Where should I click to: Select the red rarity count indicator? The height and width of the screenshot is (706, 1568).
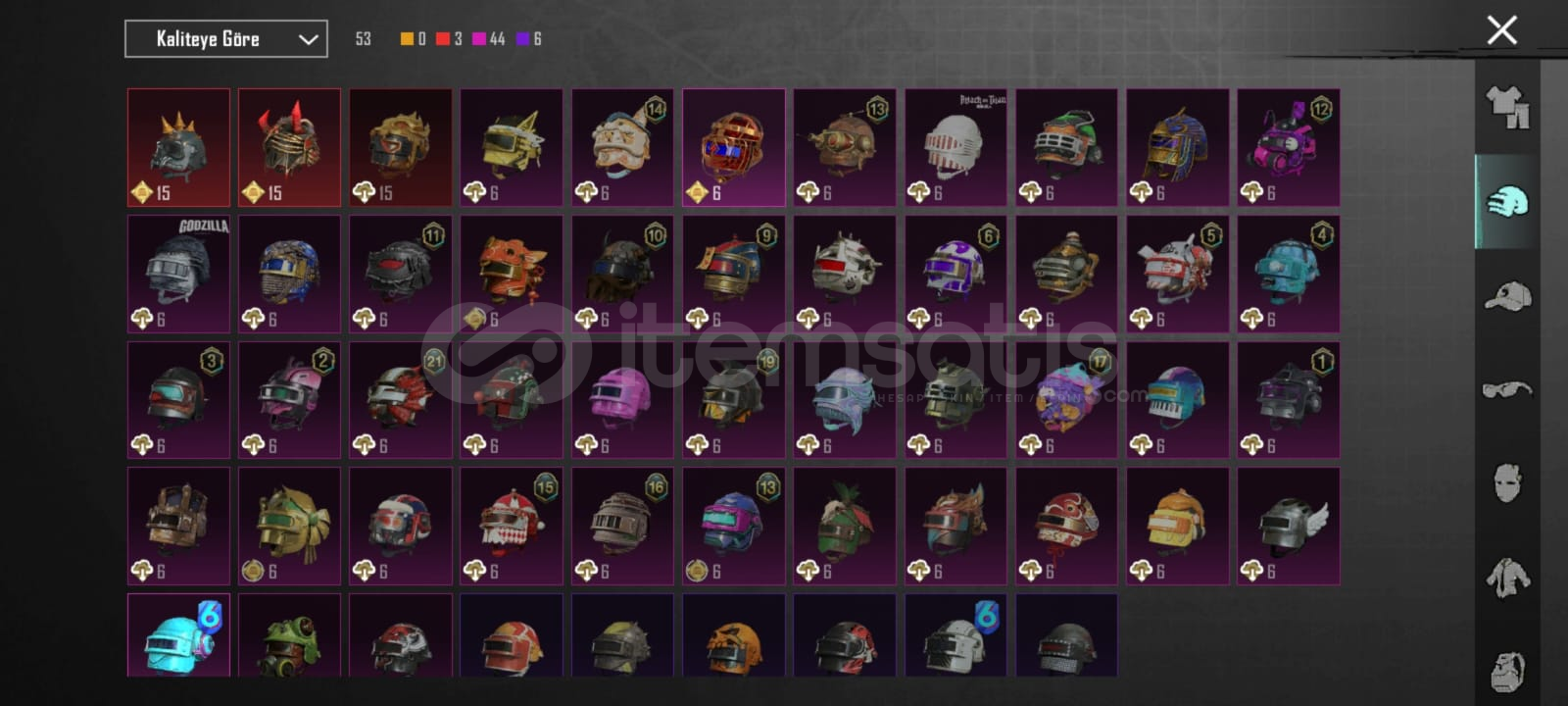click(x=449, y=38)
